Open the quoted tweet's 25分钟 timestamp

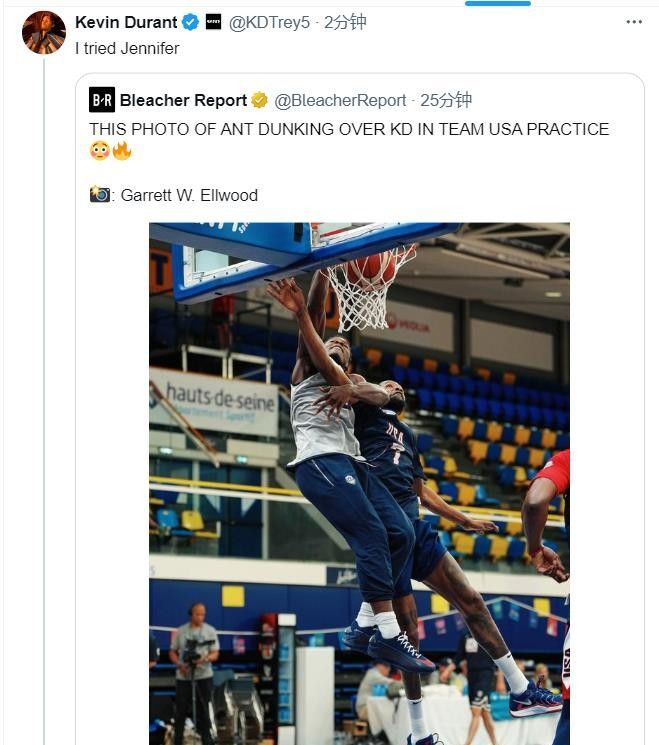446,100
